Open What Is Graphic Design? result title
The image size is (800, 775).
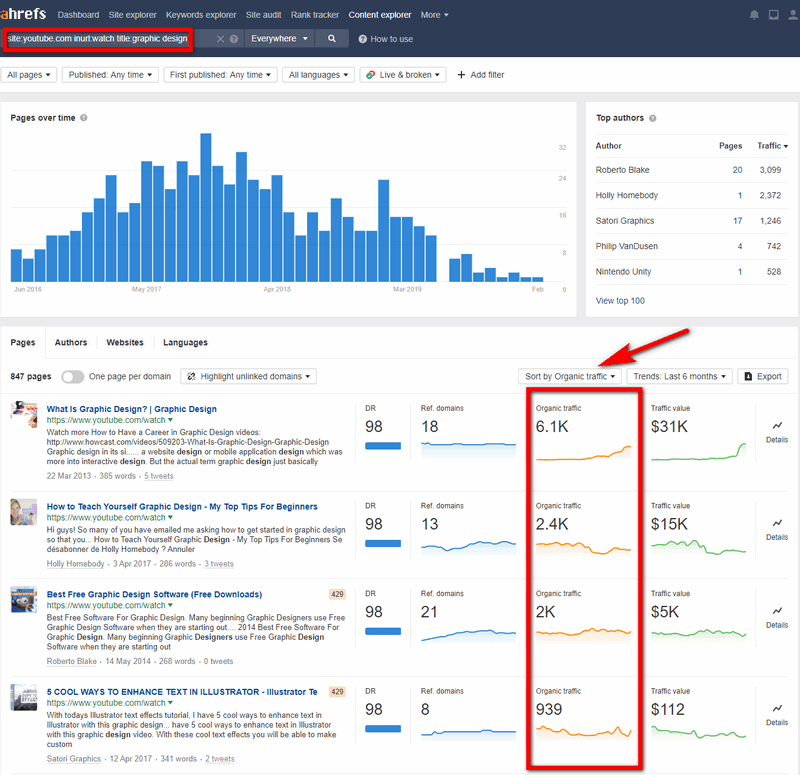click(x=132, y=409)
